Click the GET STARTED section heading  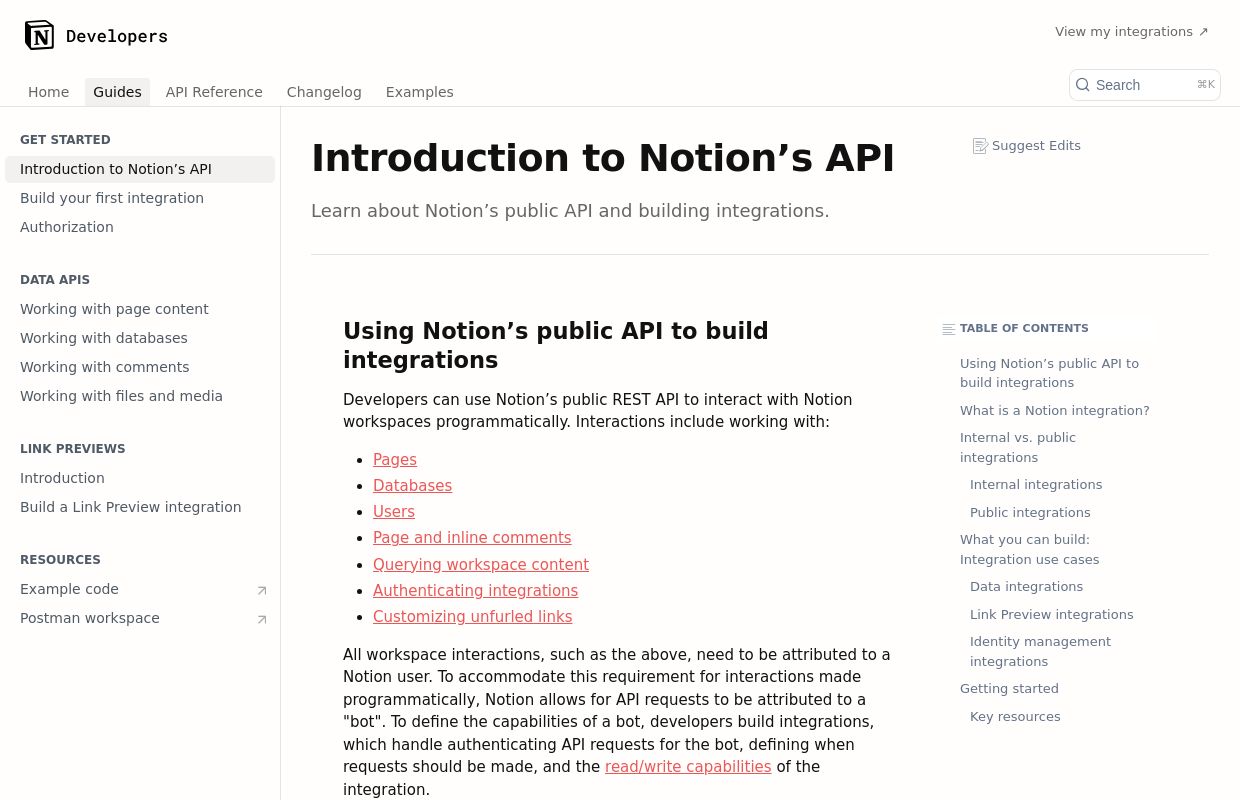point(65,140)
